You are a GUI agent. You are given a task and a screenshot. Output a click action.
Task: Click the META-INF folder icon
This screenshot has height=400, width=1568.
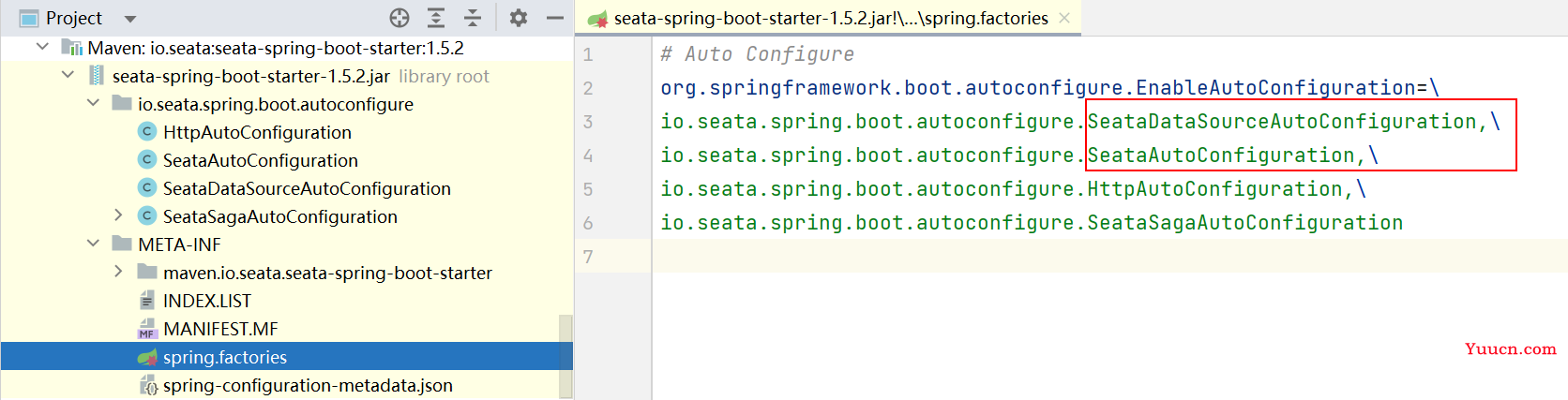pyautogui.click(x=122, y=244)
